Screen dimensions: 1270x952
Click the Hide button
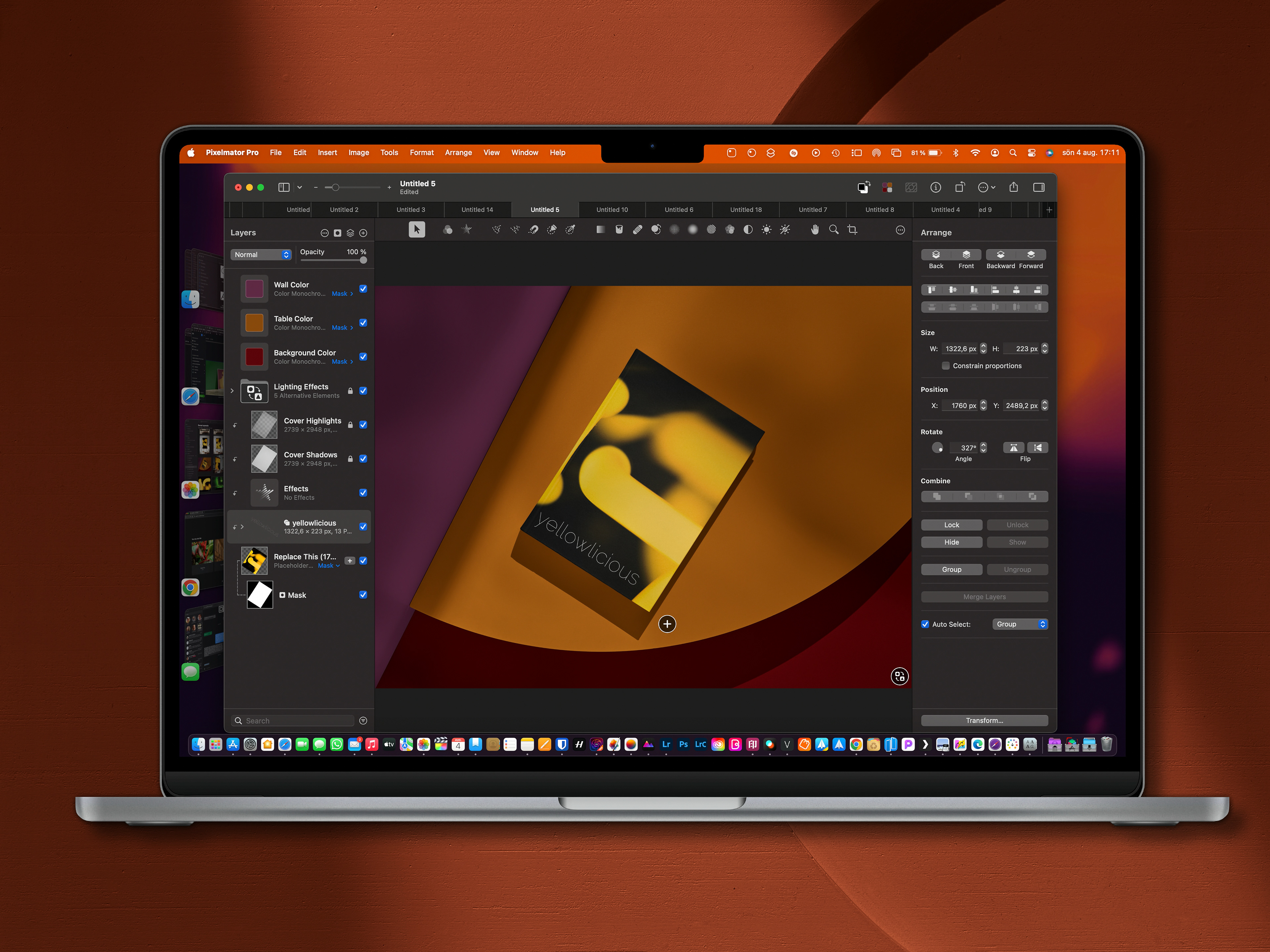coord(952,542)
